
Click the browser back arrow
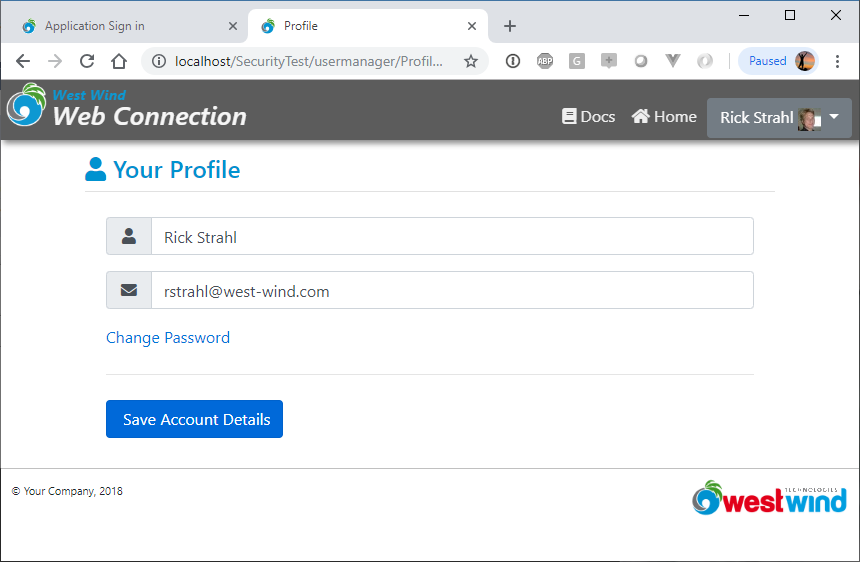coord(23,61)
